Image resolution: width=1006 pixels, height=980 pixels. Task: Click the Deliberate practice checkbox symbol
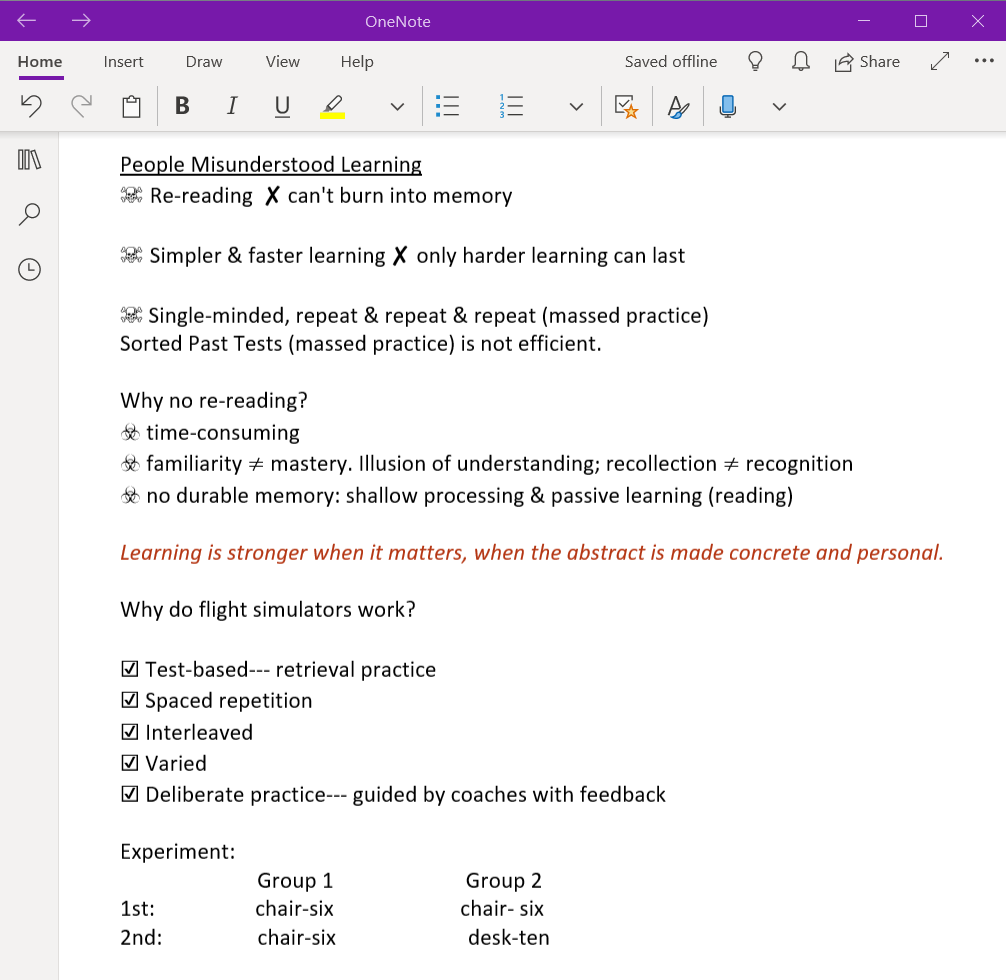130,795
